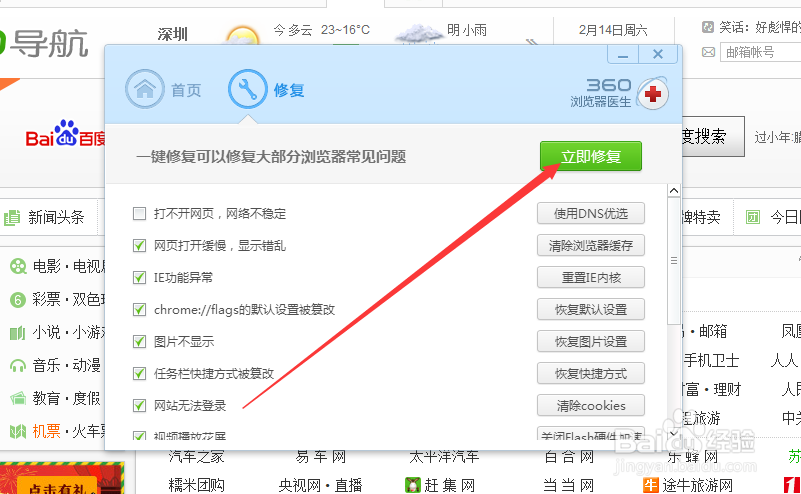Click the scroll up arrow in repair list

(674, 191)
